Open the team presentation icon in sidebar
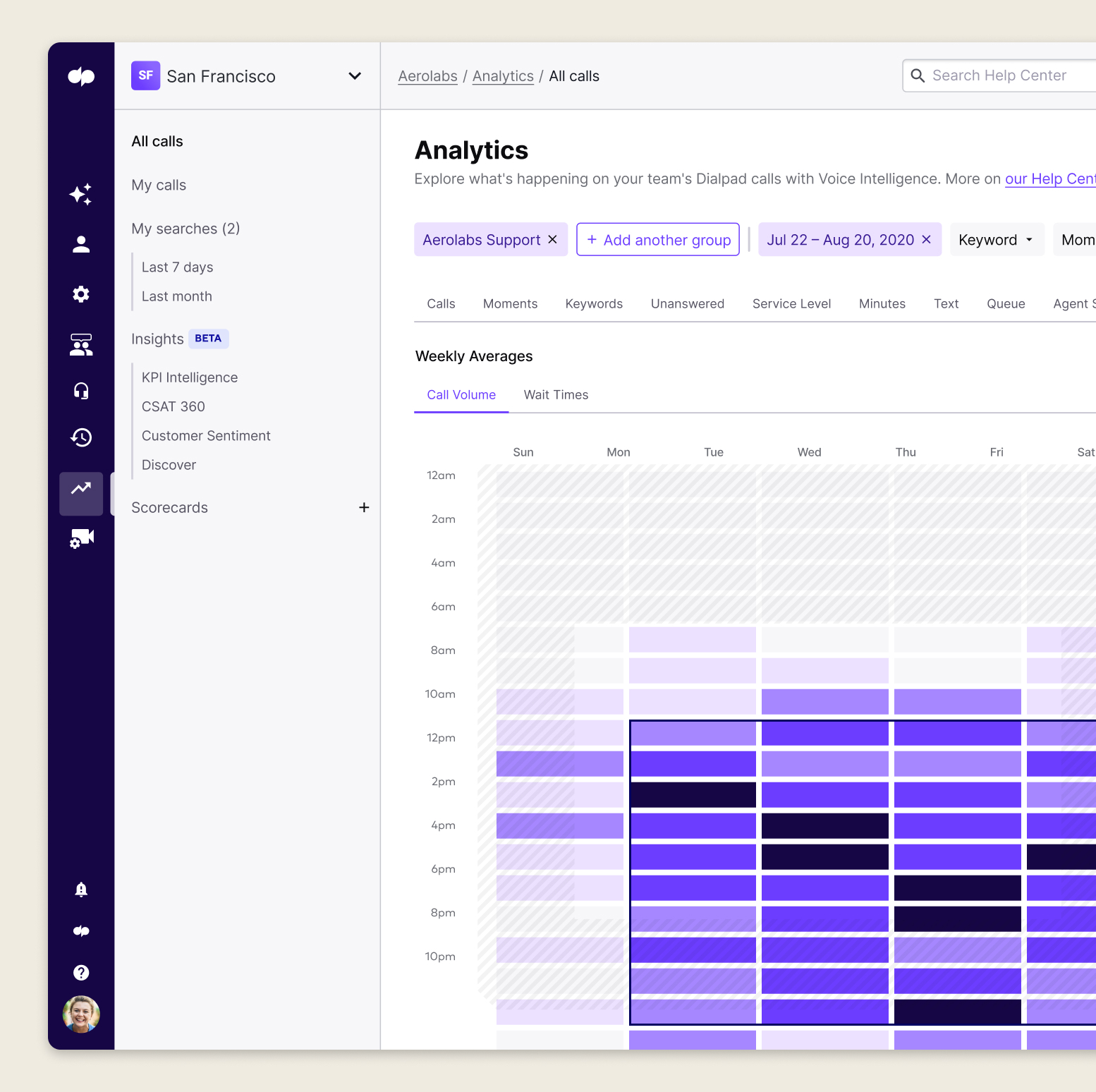Screen dimensions: 1096x1092 81,344
